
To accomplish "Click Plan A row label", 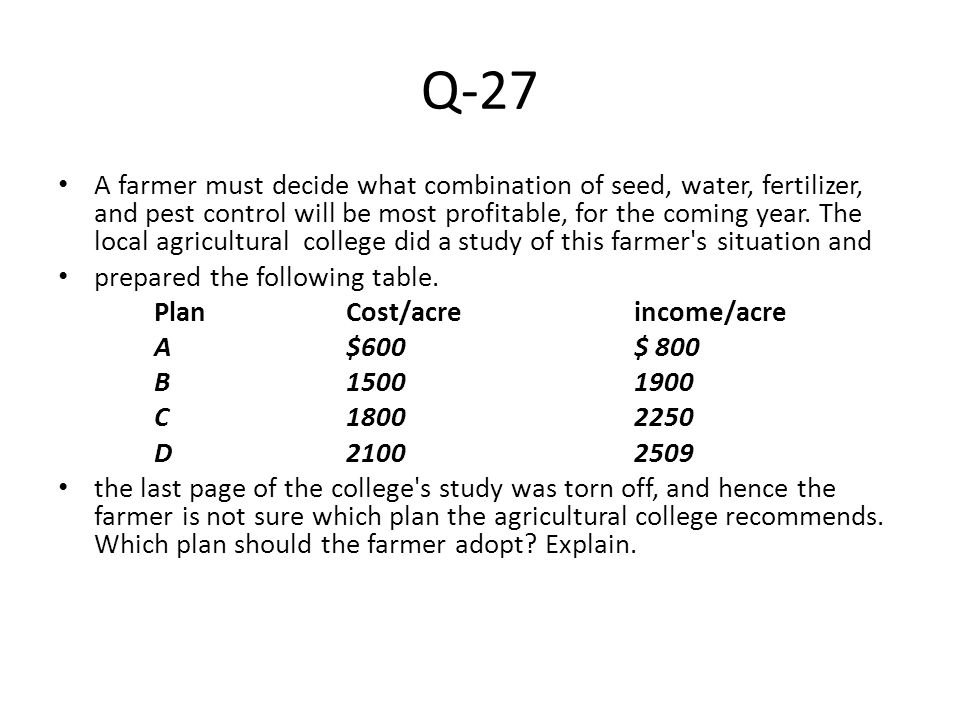I will tap(162, 347).
